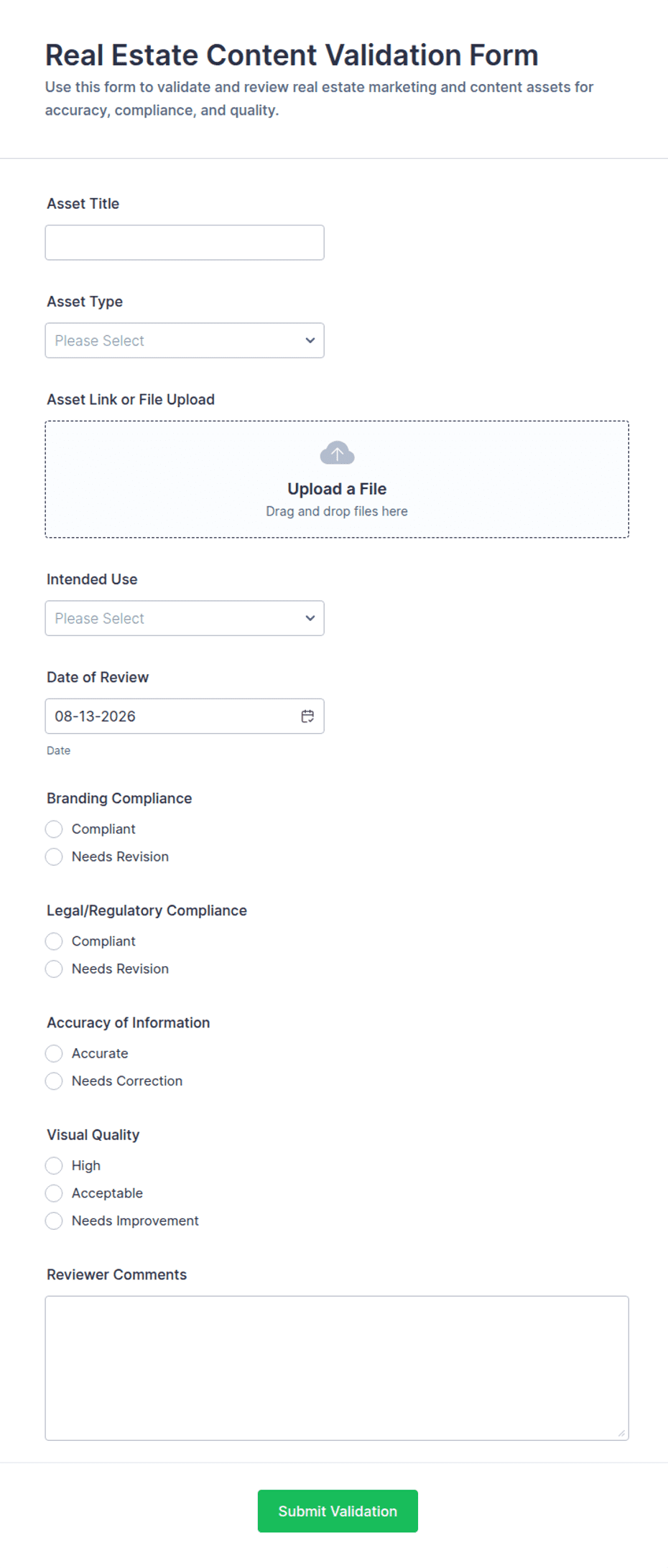Select Needs Improvement for Visual Quality
The height and width of the screenshot is (1568, 668).
click(x=54, y=1221)
